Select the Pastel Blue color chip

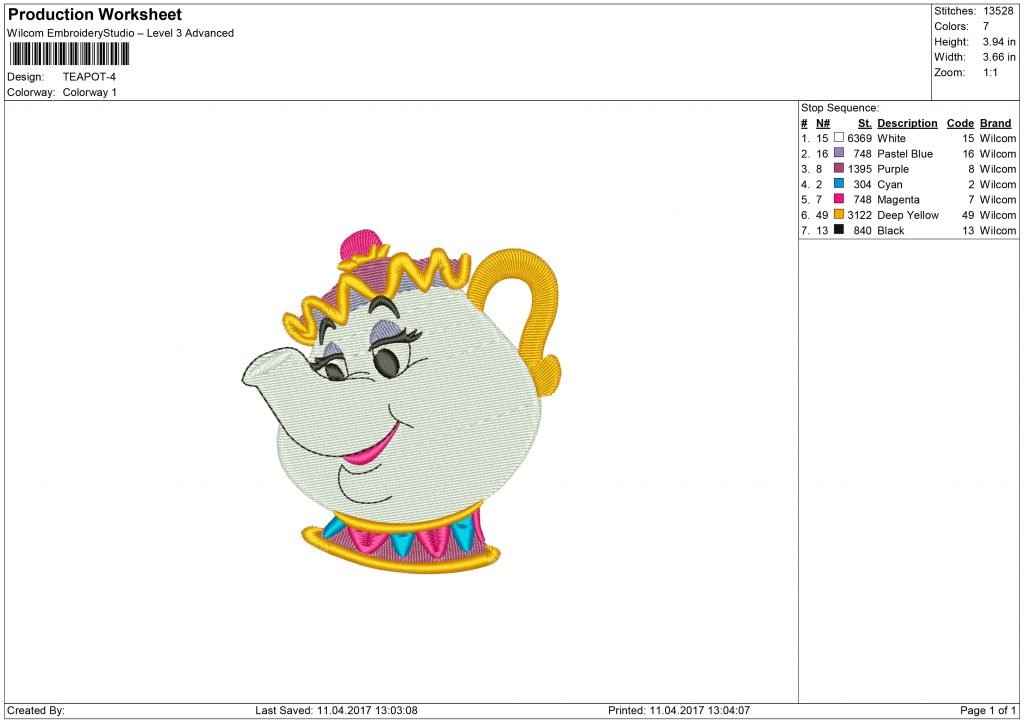pyautogui.click(x=838, y=153)
